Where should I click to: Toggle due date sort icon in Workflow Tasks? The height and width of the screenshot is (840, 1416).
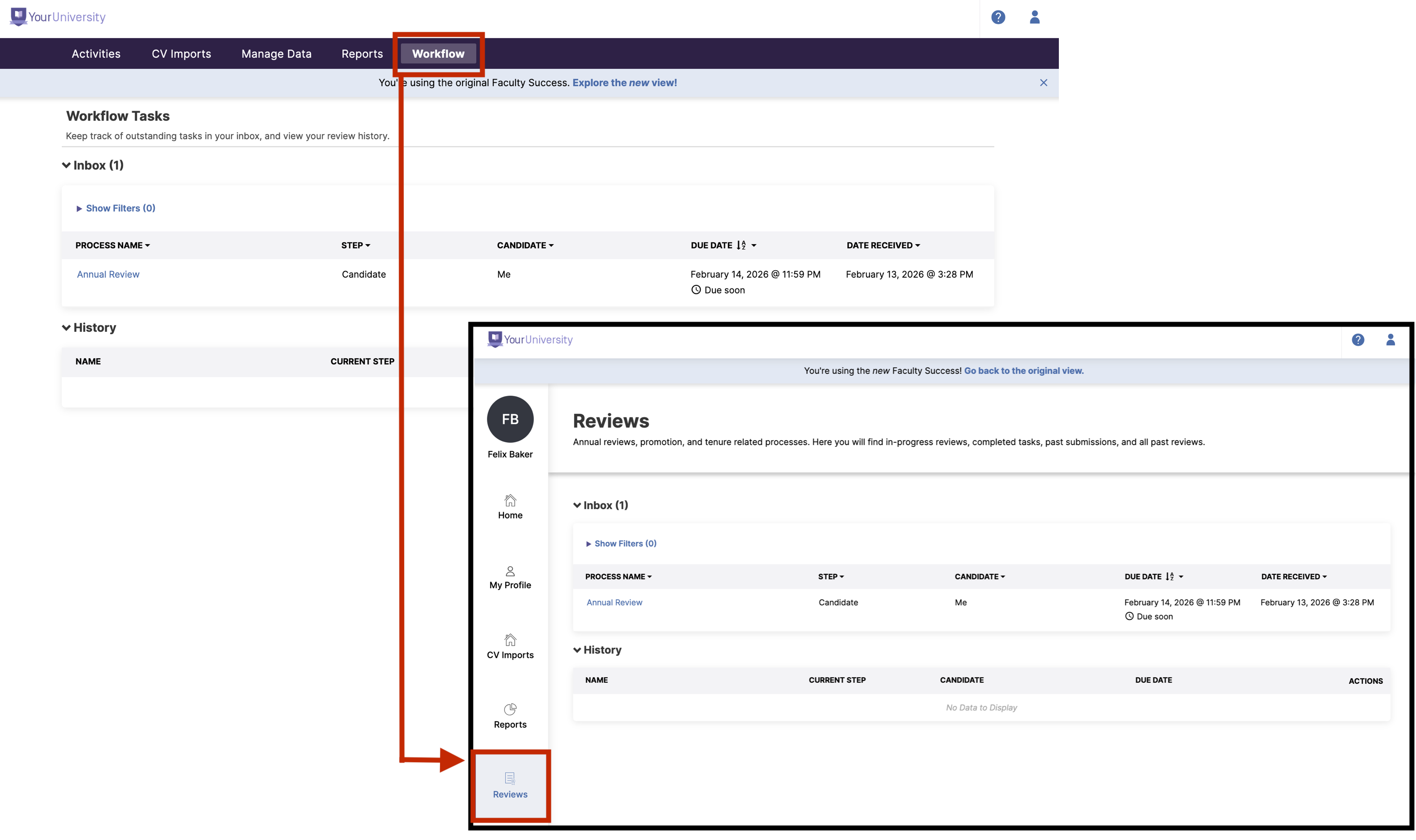pyautogui.click(x=741, y=245)
